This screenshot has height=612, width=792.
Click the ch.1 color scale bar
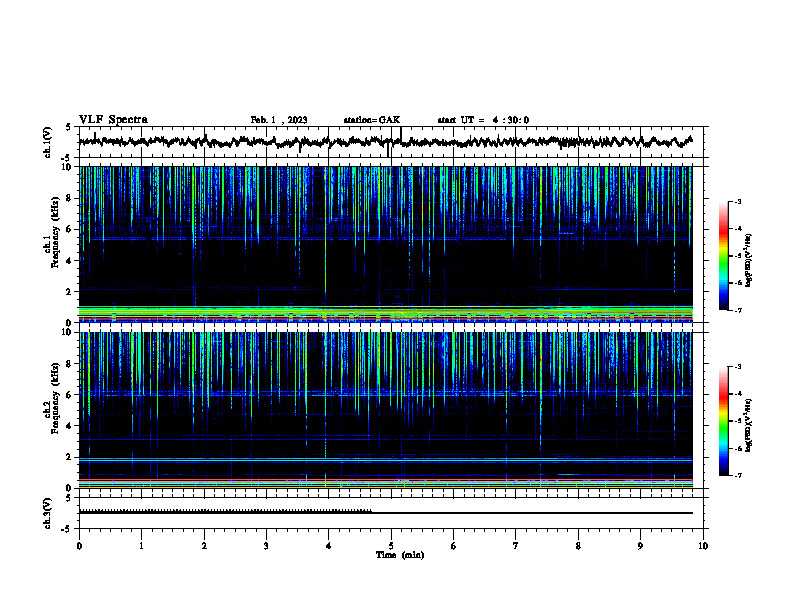pos(723,256)
